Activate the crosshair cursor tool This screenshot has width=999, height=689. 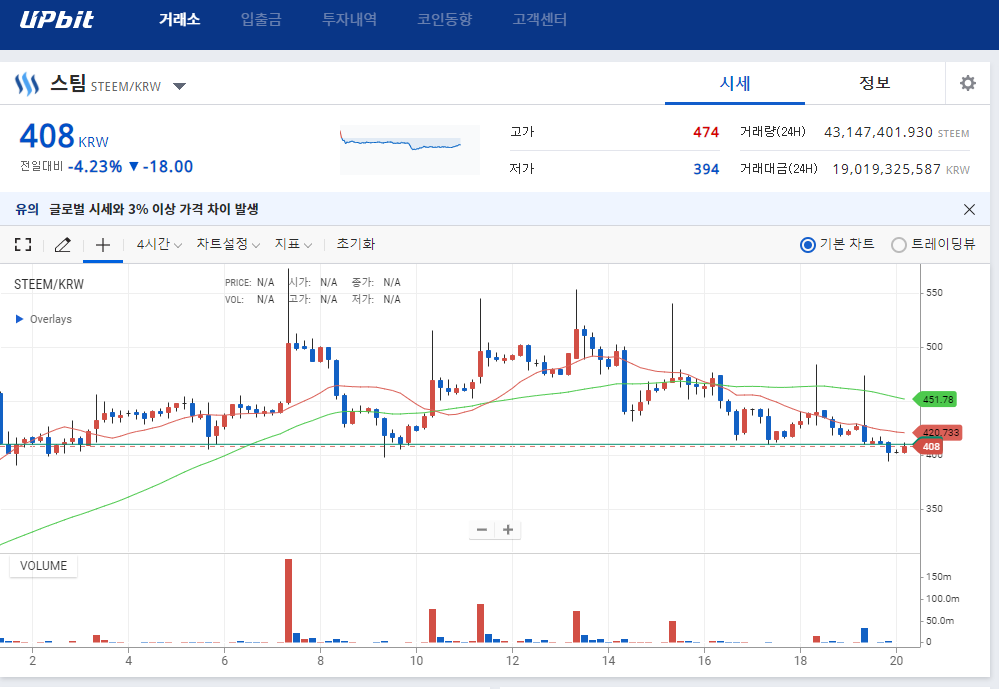click(102, 244)
